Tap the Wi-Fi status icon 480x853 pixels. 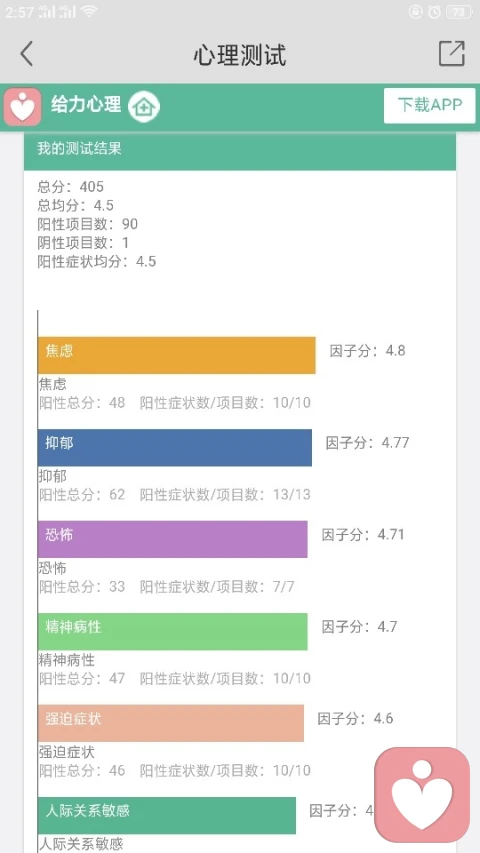pyautogui.click(x=88, y=11)
